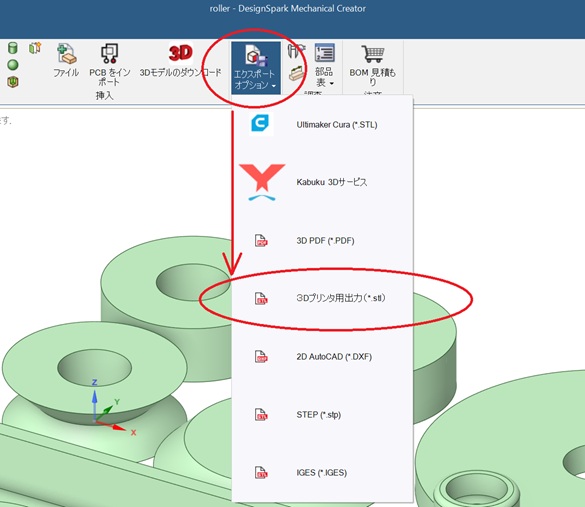
Task: Click title text 'roller - DesignSpark Mechanical Creator'
Action: [x=287, y=9]
